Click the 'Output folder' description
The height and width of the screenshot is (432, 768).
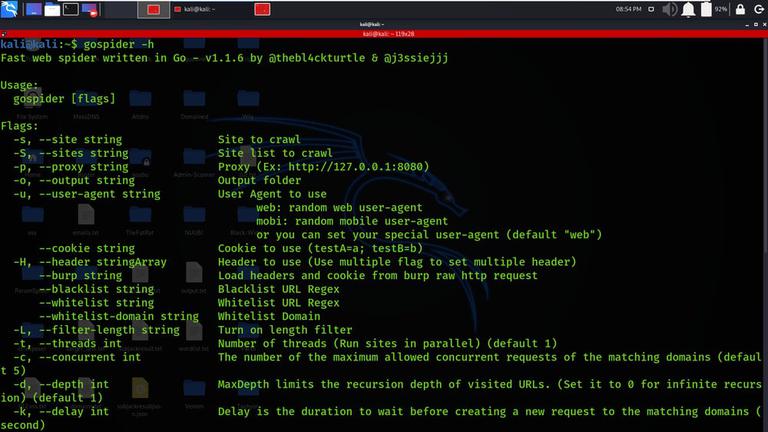[x=260, y=180]
